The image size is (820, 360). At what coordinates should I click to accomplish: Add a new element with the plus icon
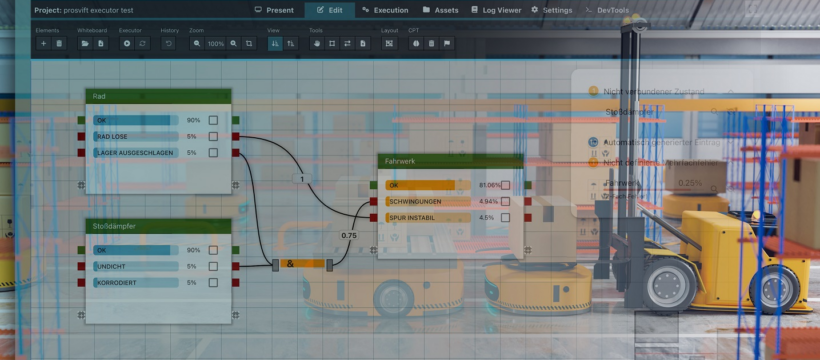click(44, 43)
